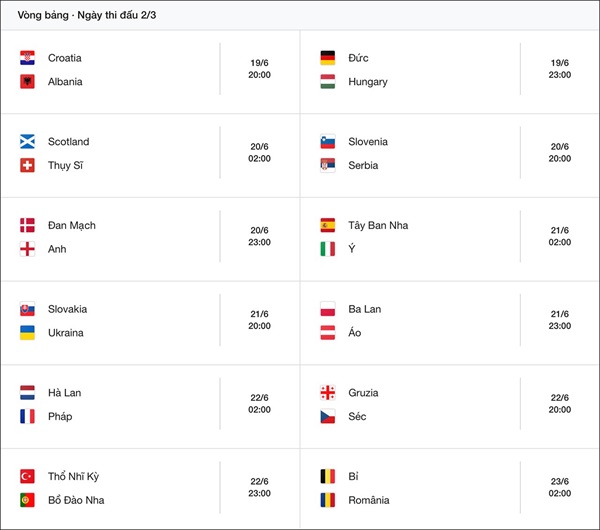Open the Thụy Sĩ team link
Screen dimensions: 600x530
pos(65,166)
